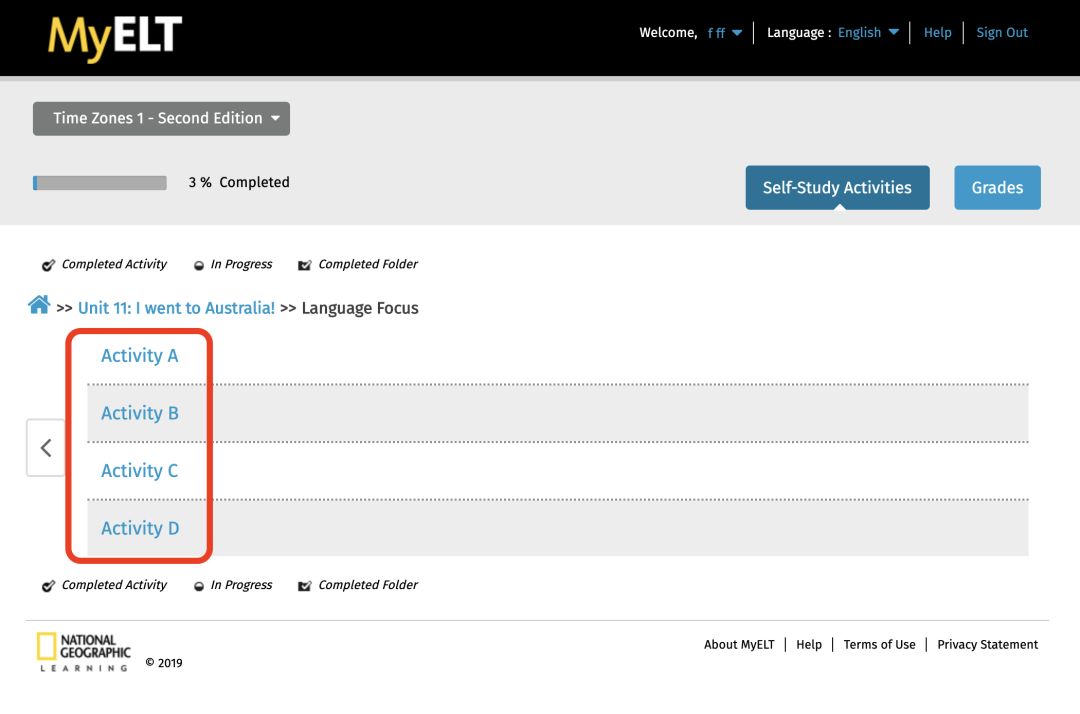This screenshot has width=1080, height=714.
Task: Go back with the left chevron button
Action: click(x=45, y=448)
